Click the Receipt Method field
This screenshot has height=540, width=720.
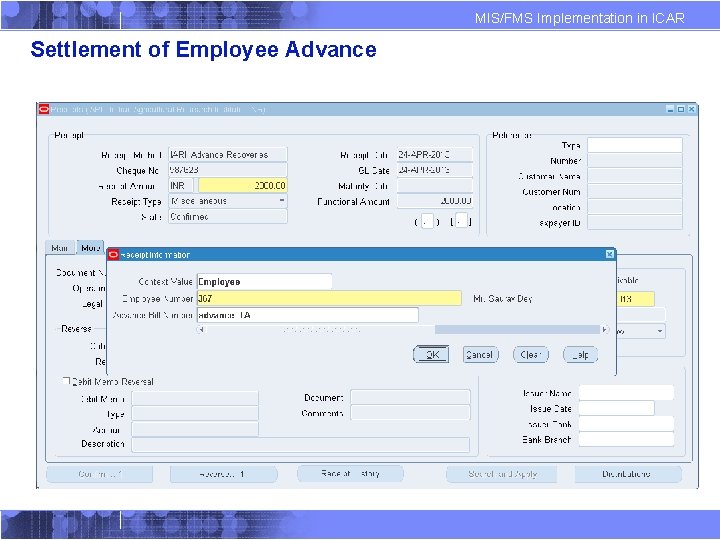[x=228, y=154]
